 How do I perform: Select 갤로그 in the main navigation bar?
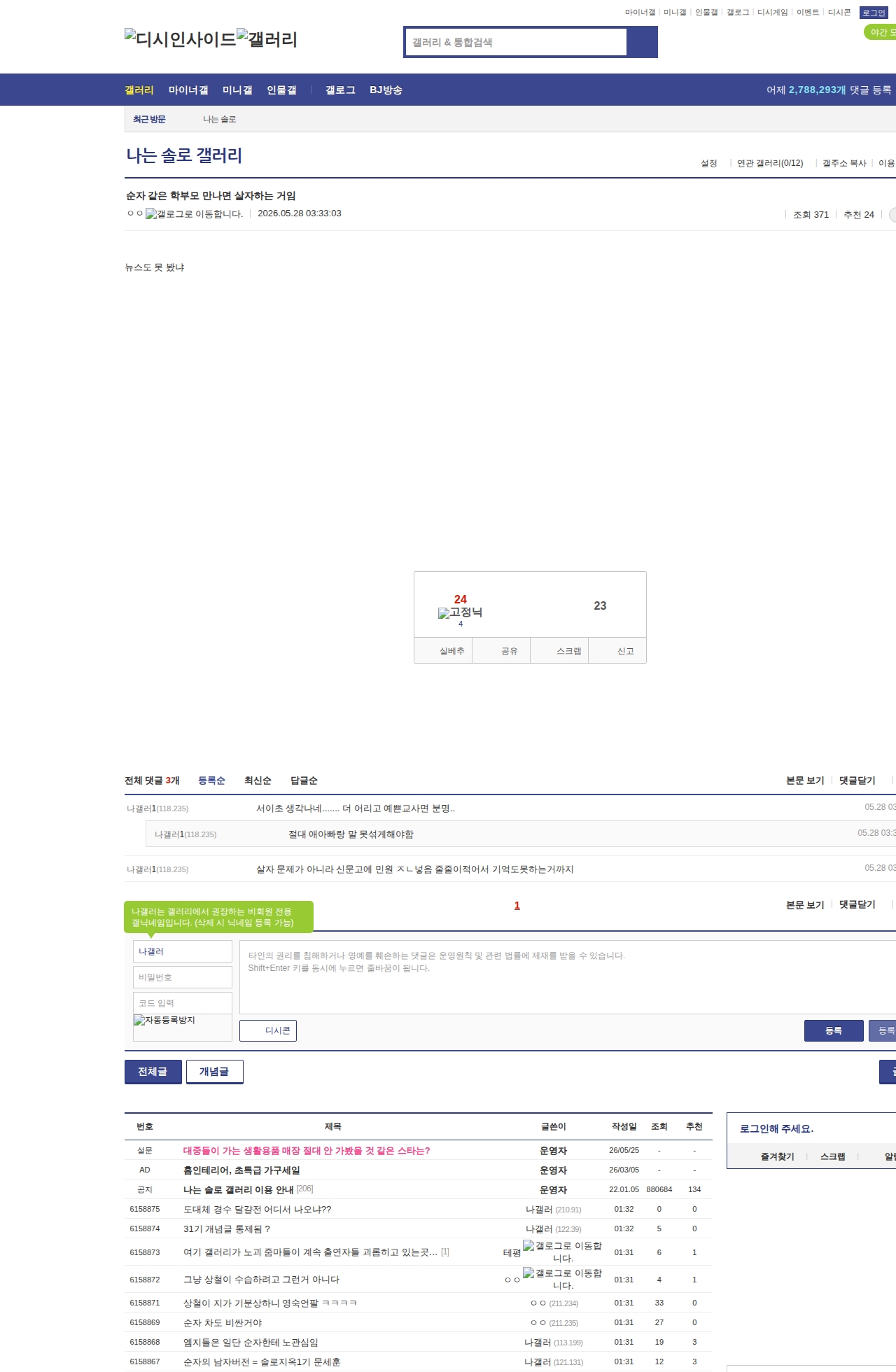coord(340,90)
